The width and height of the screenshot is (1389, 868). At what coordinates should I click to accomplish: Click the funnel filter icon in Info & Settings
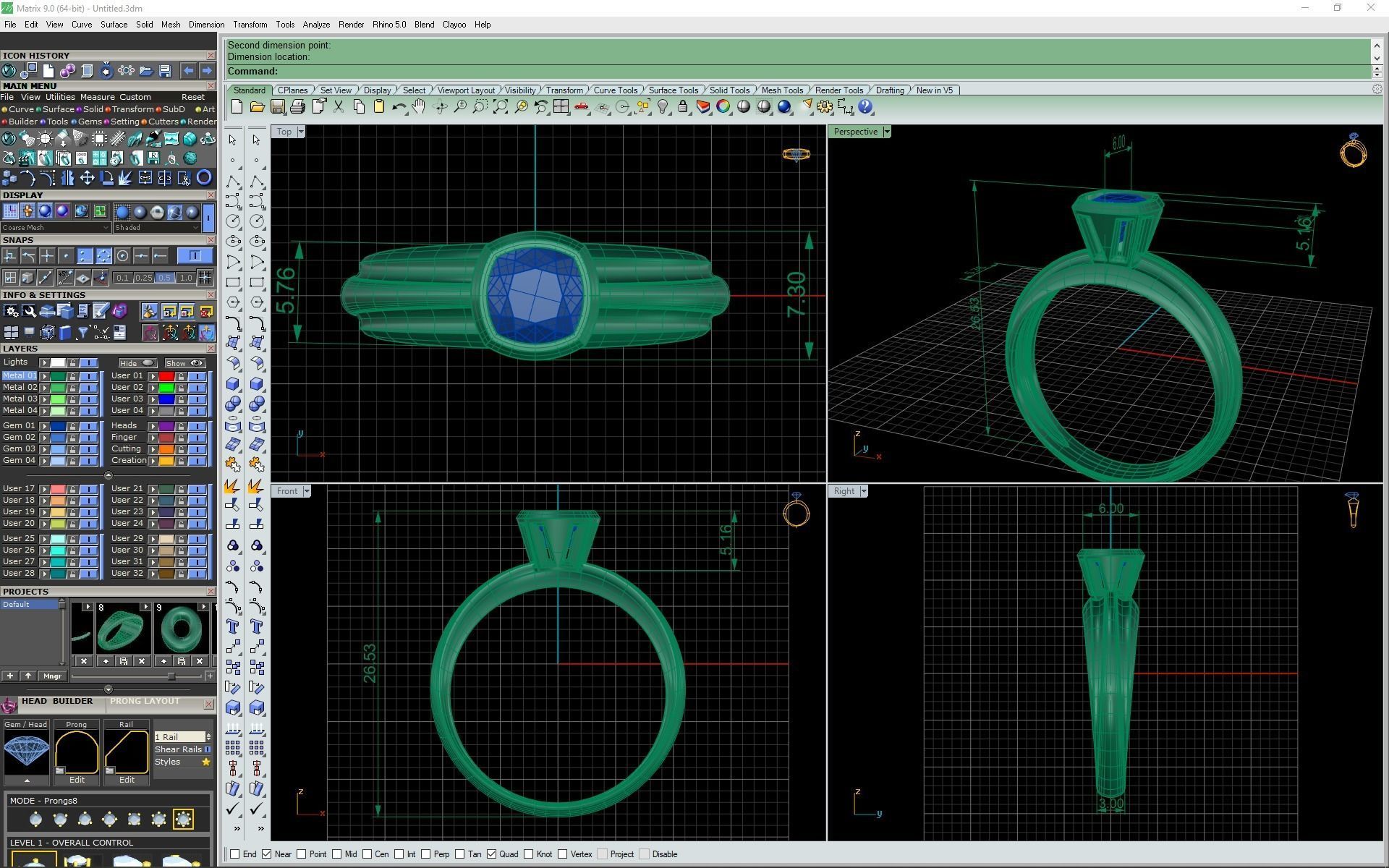[82, 333]
